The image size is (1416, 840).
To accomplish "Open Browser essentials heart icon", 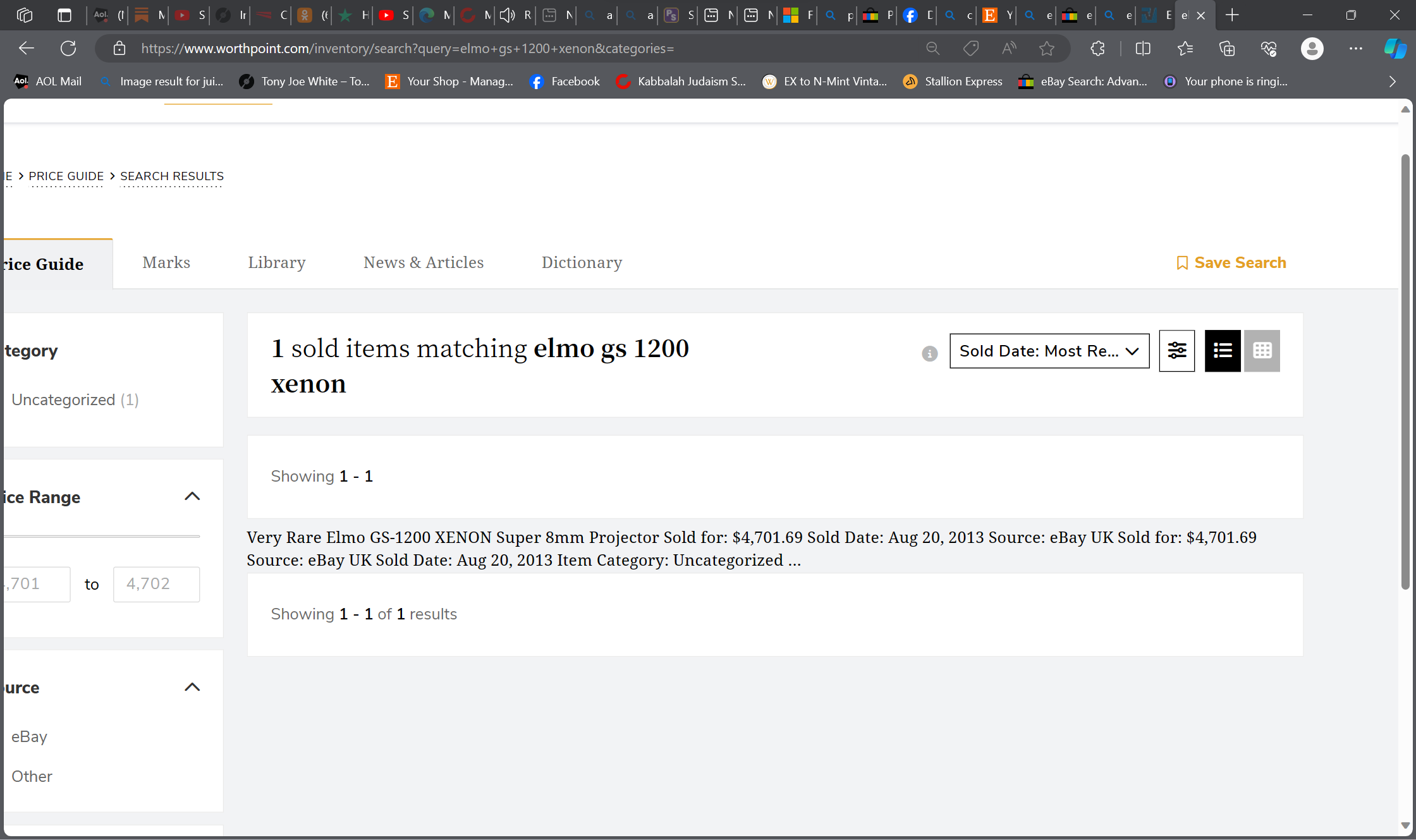I will 1269,48.
